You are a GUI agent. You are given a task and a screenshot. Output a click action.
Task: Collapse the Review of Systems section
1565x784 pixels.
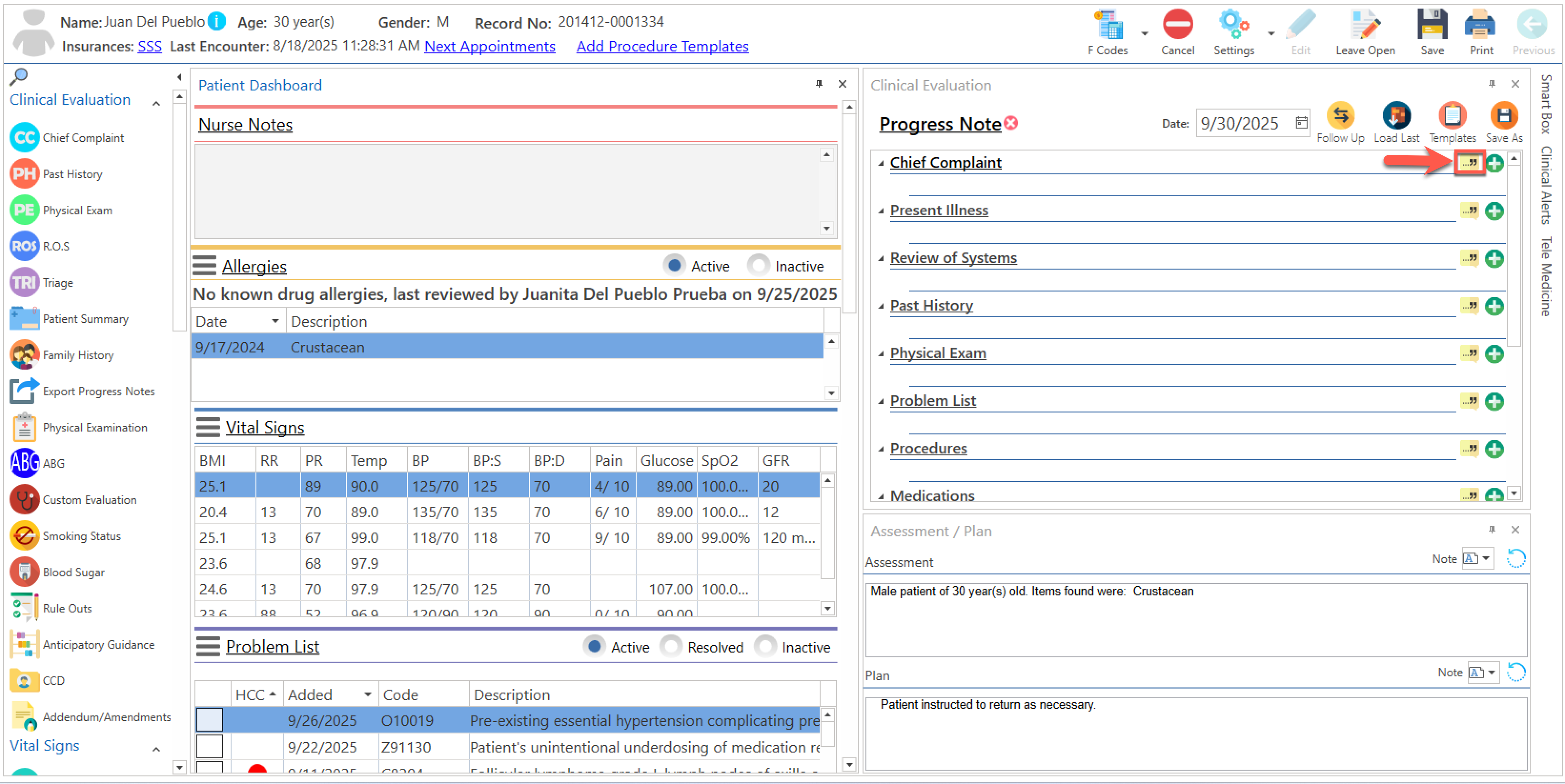[x=881, y=259]
